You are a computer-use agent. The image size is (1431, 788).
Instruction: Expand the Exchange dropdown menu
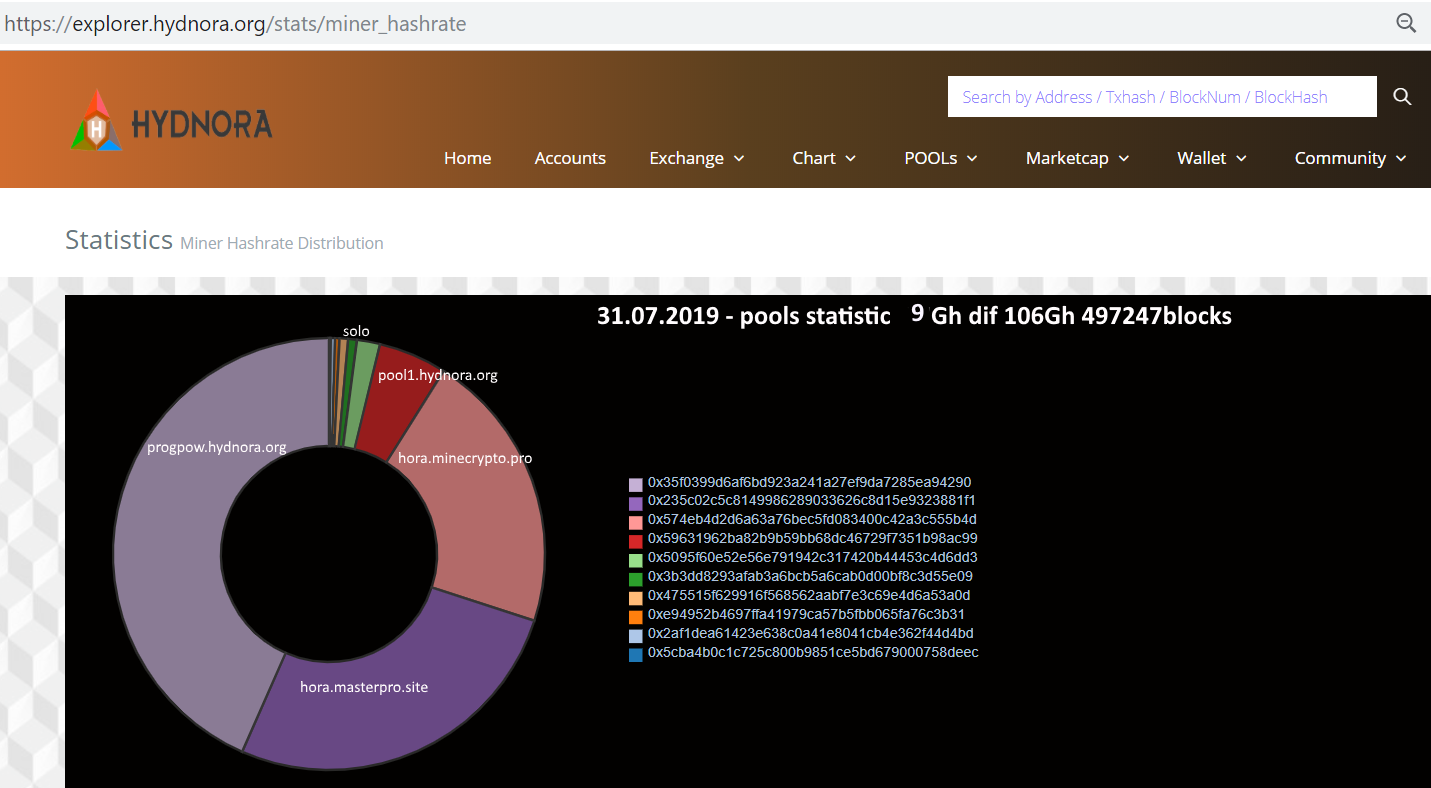[x=697, y=158]
